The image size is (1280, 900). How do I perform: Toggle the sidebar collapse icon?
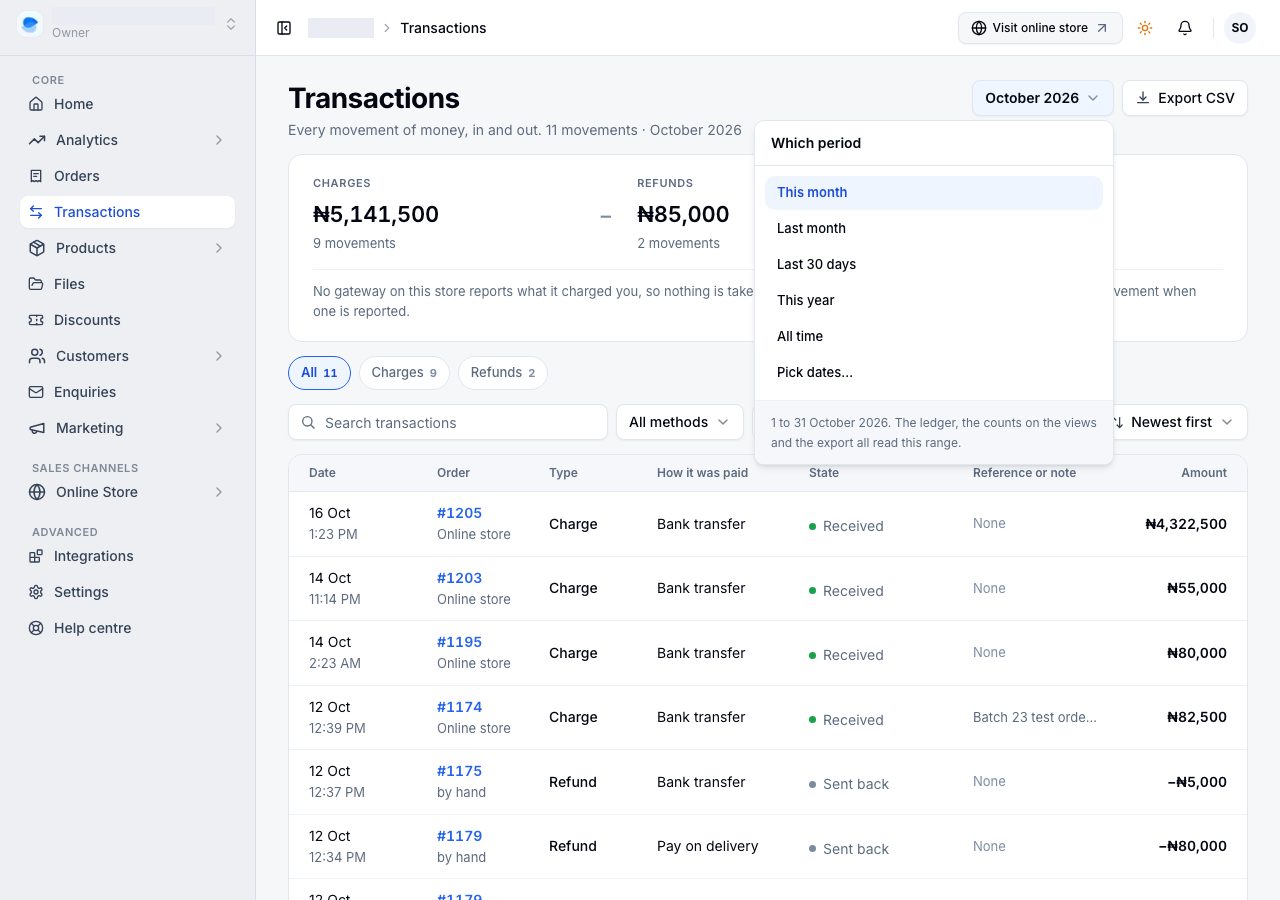click(x=284, y=28)
